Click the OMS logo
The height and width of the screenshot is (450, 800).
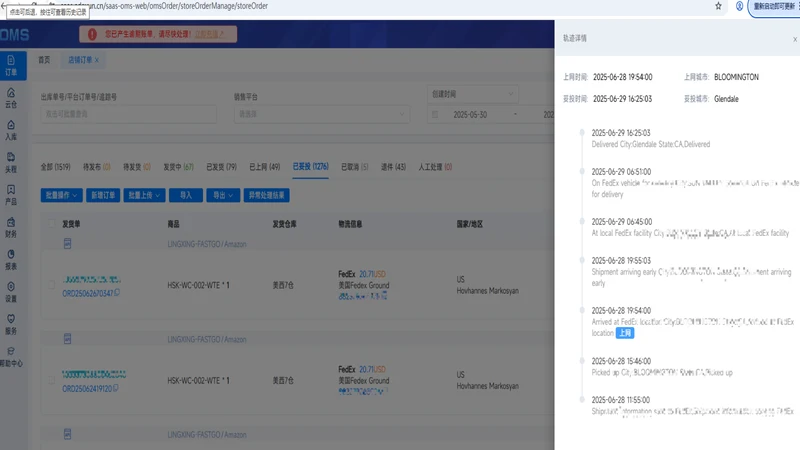point(15,35)
